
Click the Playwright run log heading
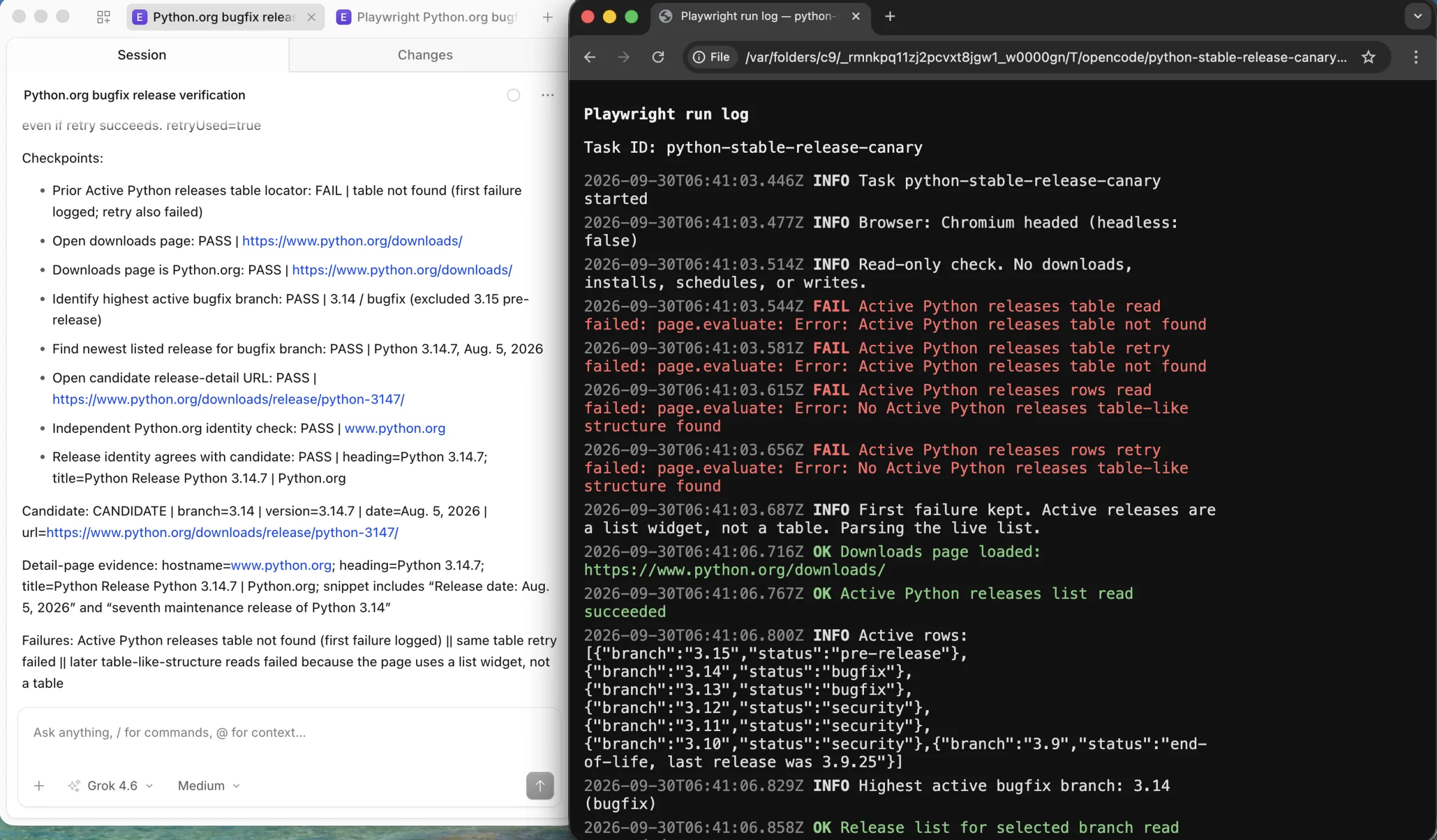666,114
